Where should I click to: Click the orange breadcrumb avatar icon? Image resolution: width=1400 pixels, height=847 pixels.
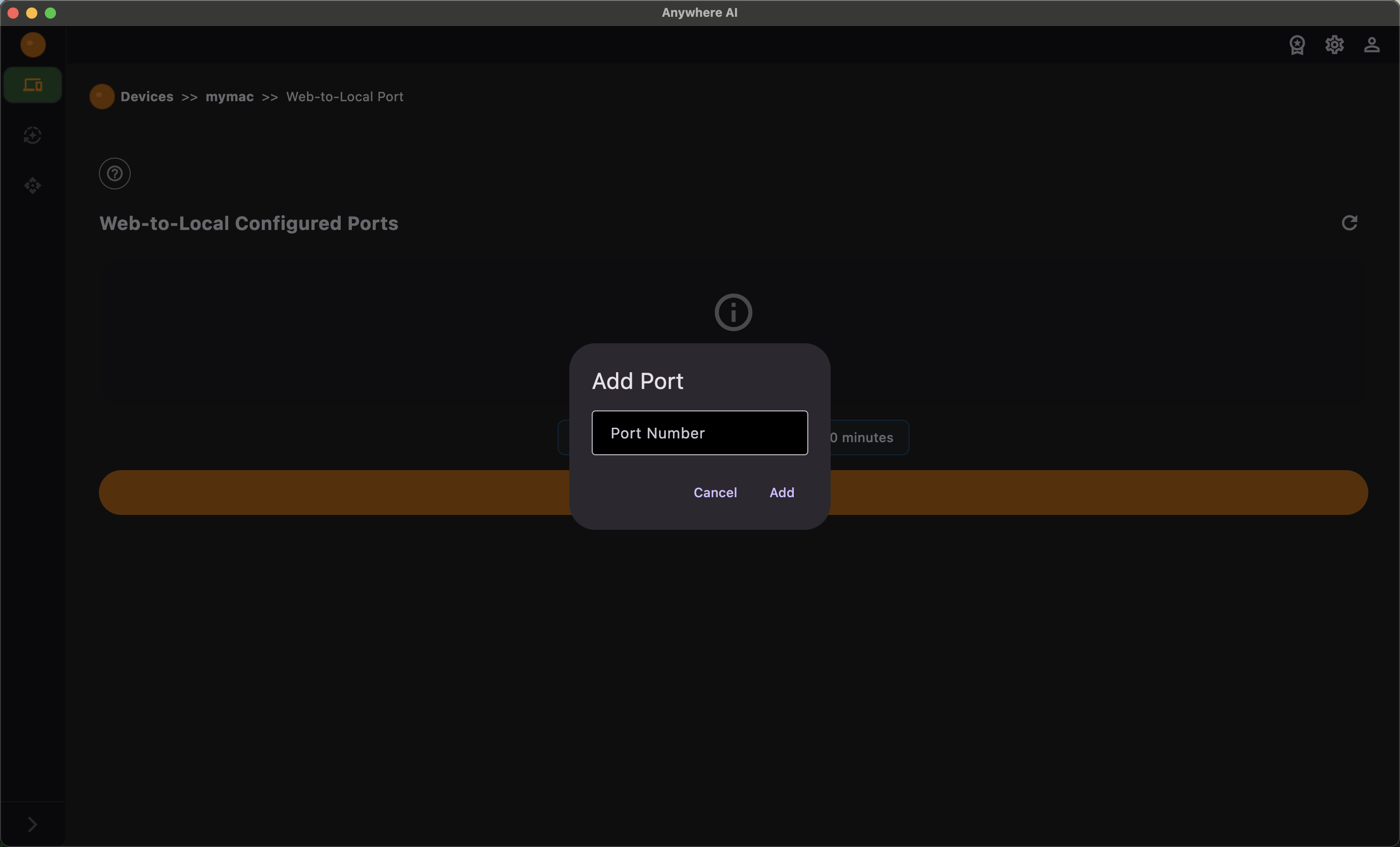(102, 97)
